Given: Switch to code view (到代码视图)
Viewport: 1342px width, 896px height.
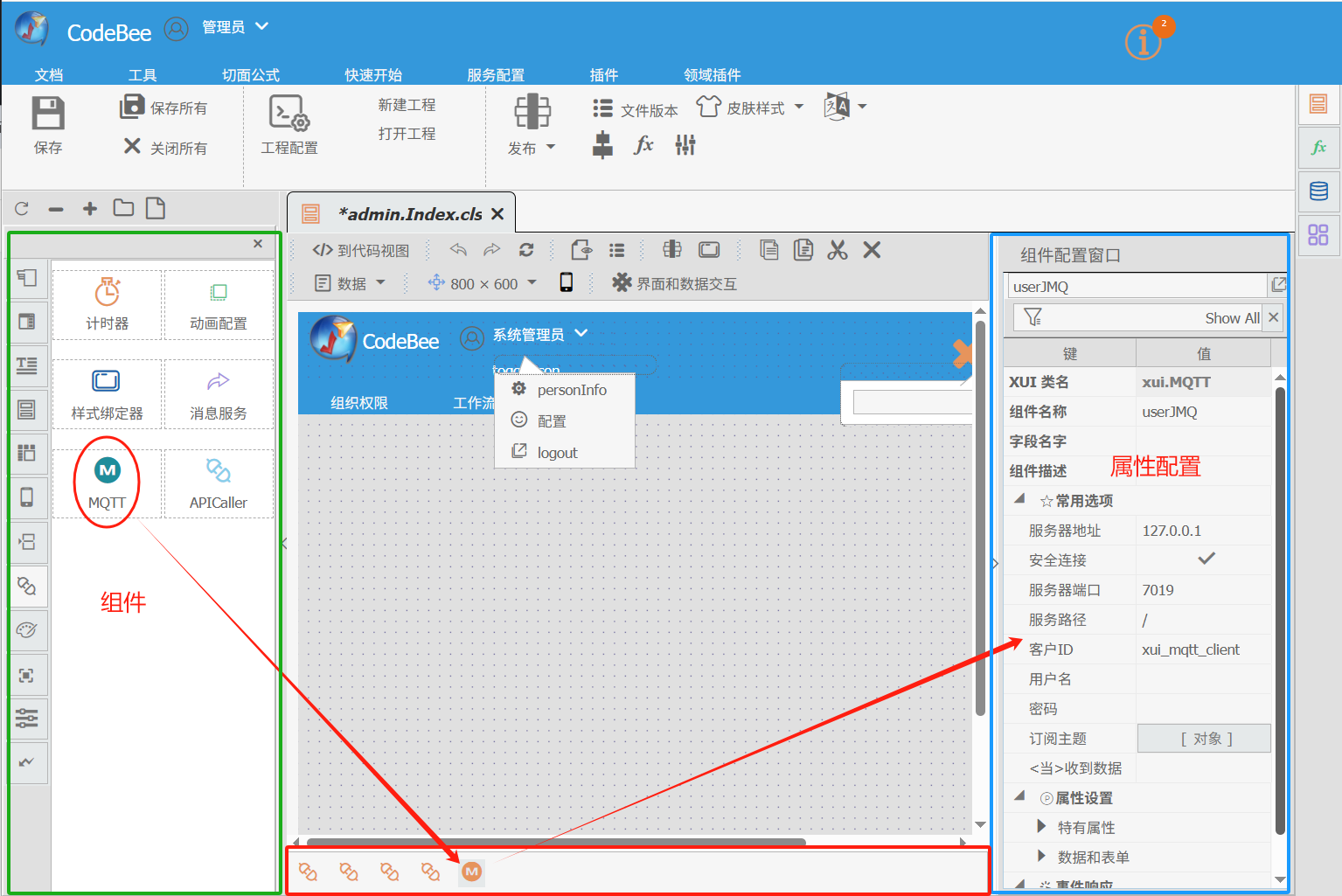Looking at the screenshot, I should pyautogui.click(x=361, y=250).
